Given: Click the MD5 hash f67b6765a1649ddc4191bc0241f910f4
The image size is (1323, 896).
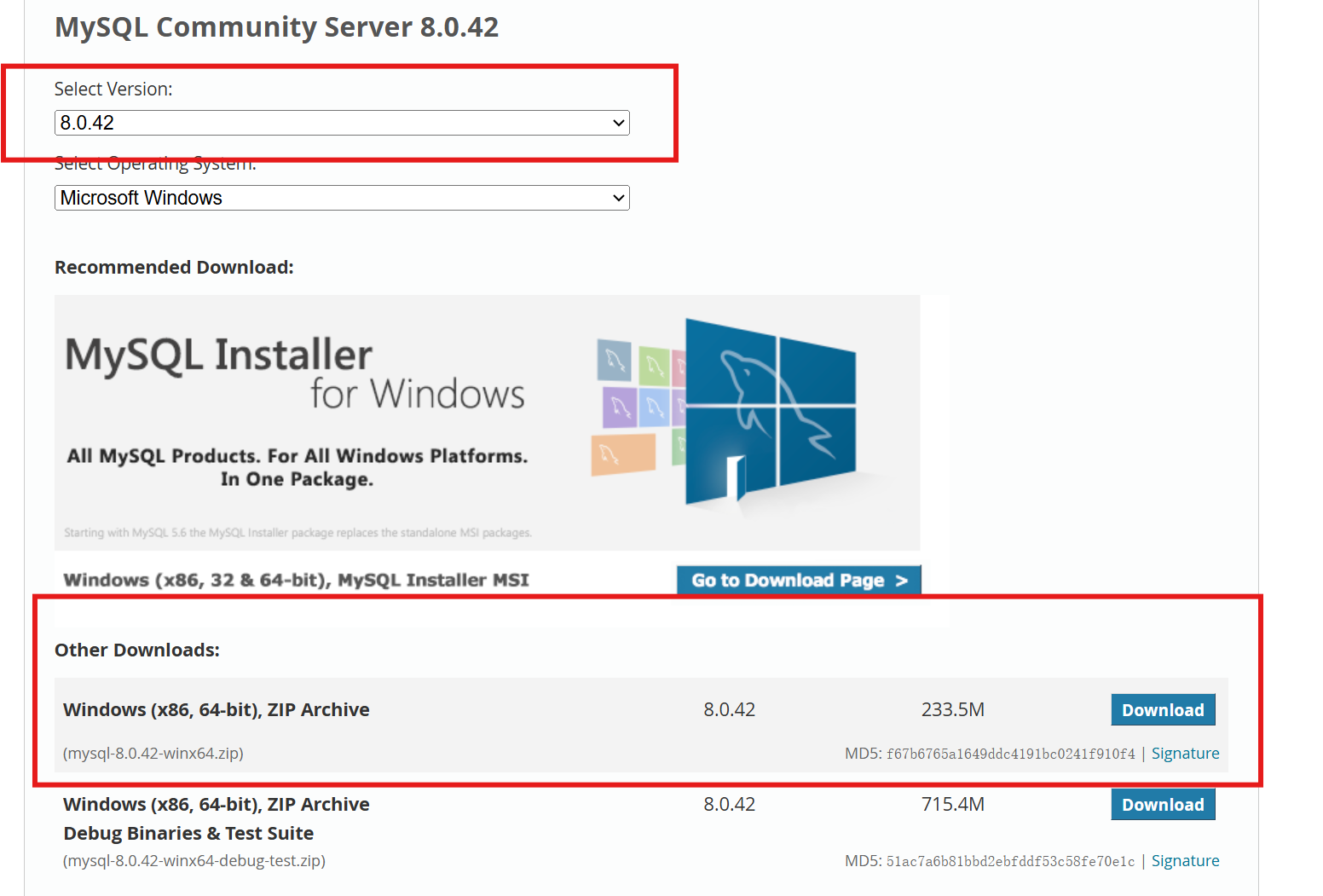Looking at the screenshot, I should click(1010, 754).
